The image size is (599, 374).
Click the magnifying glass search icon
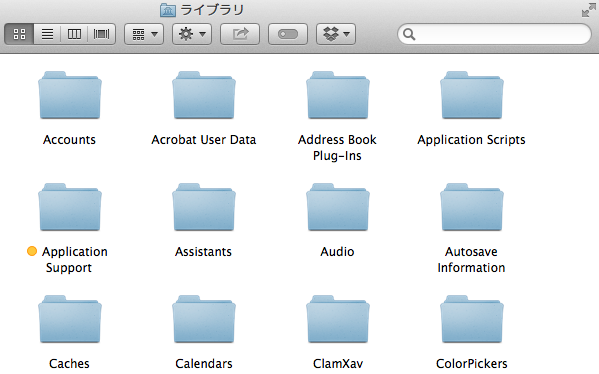[409, 34]
